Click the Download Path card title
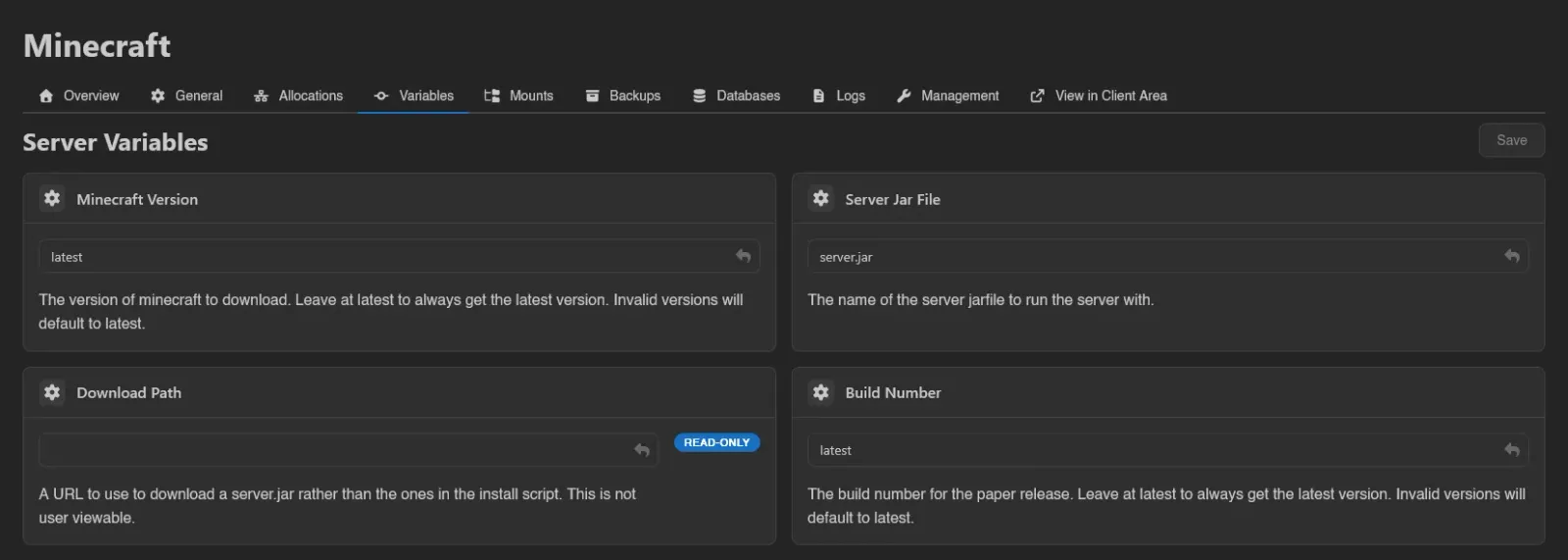1568x560 pixels. [x=129, y=392]
